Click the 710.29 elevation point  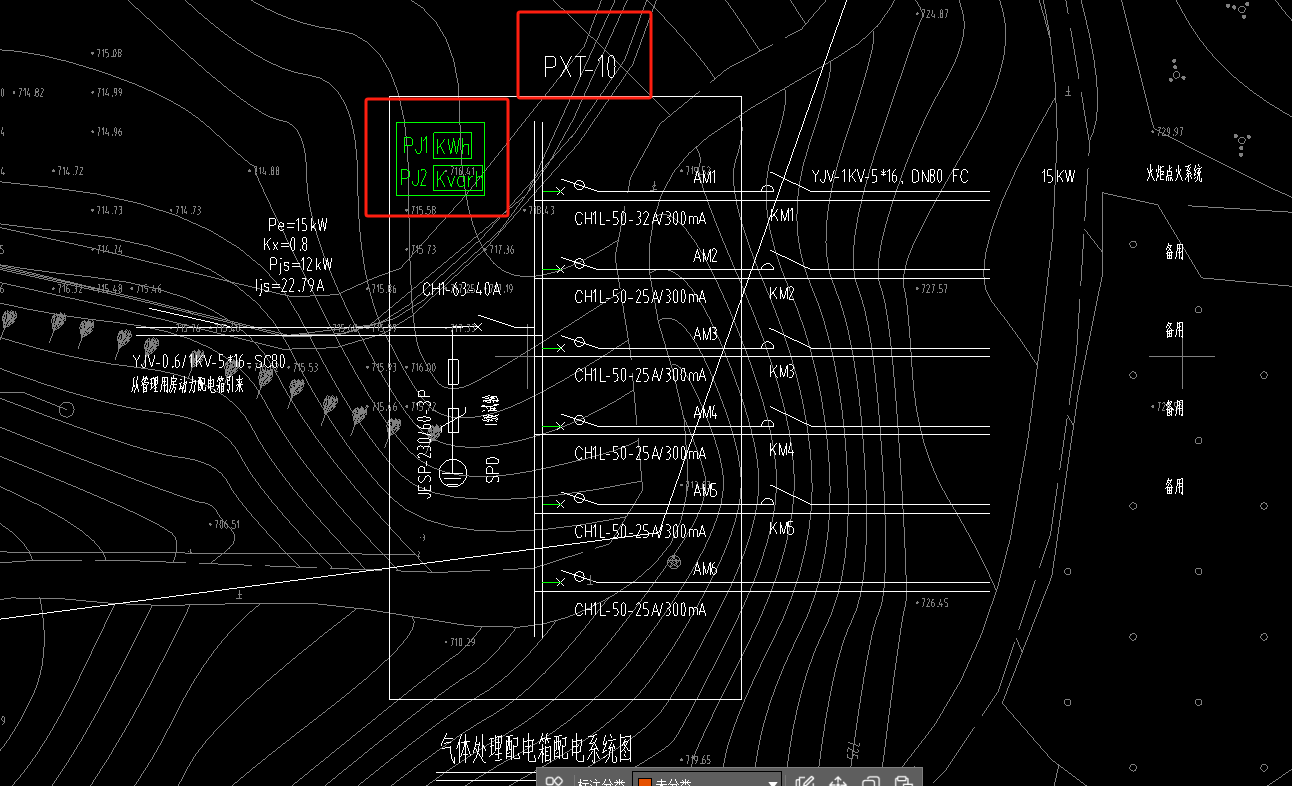click(x=460, y=642)
